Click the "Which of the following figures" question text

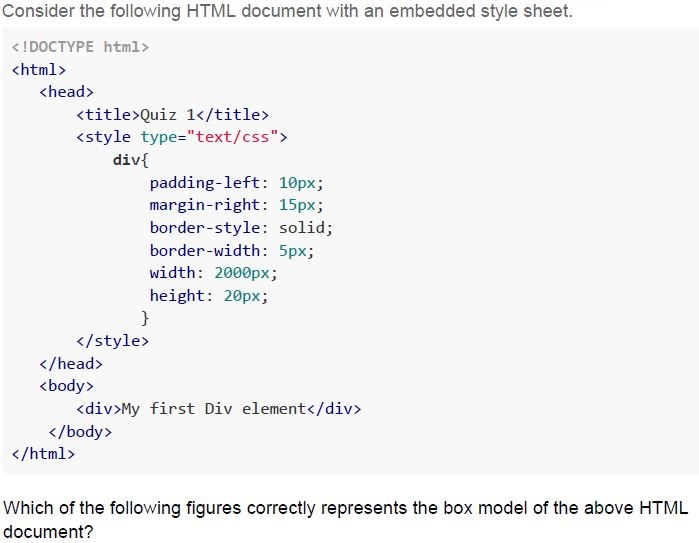point(345,520)
